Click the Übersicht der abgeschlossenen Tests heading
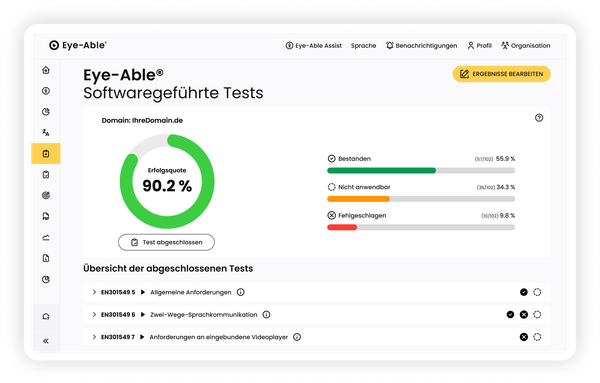 168,269
